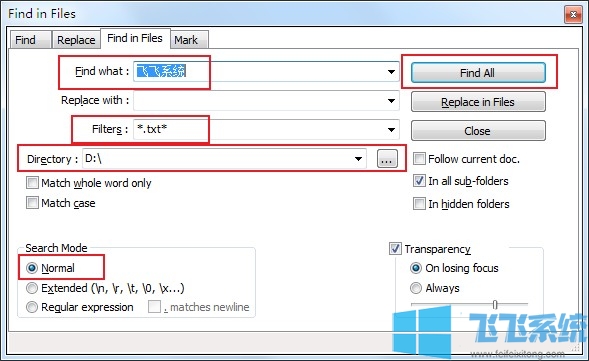Expand the Find what dropdown arrow
This screenshot has height=361, width=589.
pyautogui.click(x=391, y=71)
